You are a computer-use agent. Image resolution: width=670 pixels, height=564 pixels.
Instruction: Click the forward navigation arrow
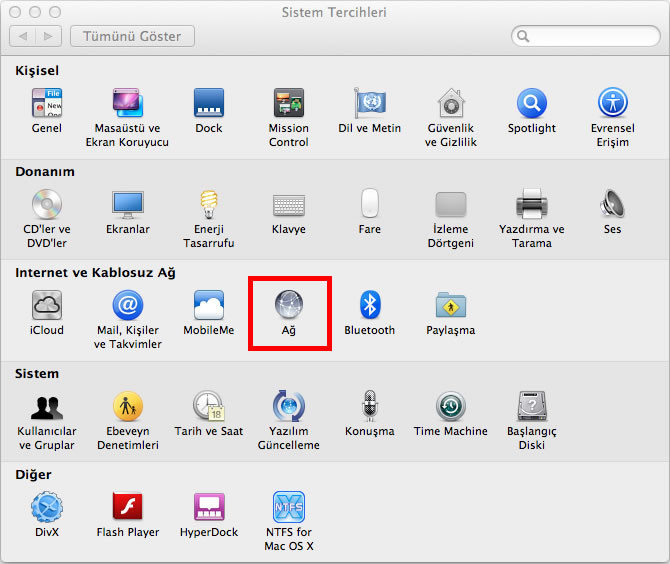tap(48, 36)
